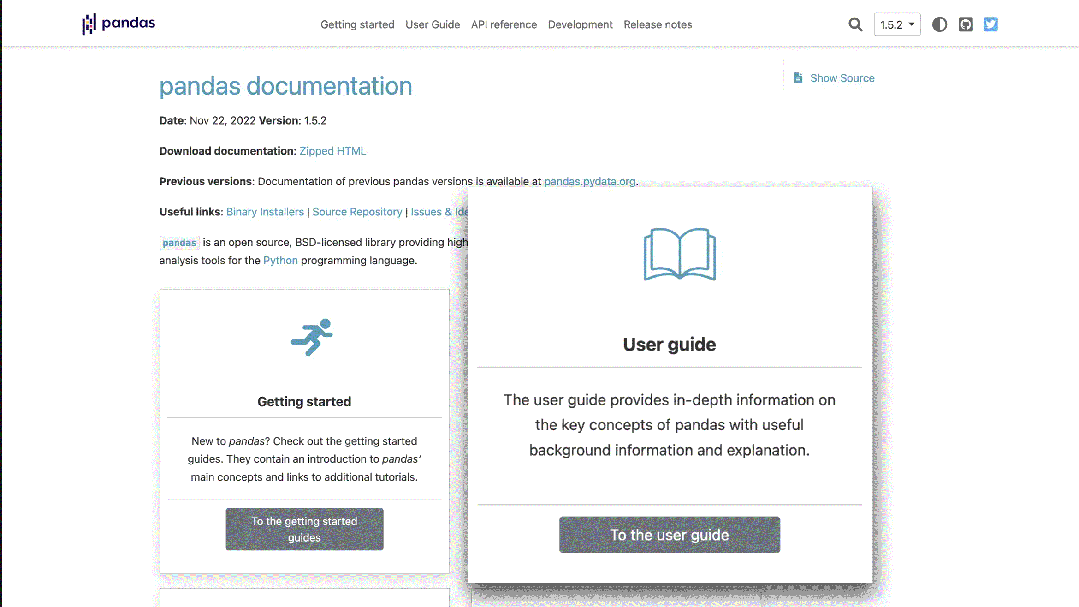Click the 'New to pandas?' description text
This screenshot has width=1079, height=607.
304,459
